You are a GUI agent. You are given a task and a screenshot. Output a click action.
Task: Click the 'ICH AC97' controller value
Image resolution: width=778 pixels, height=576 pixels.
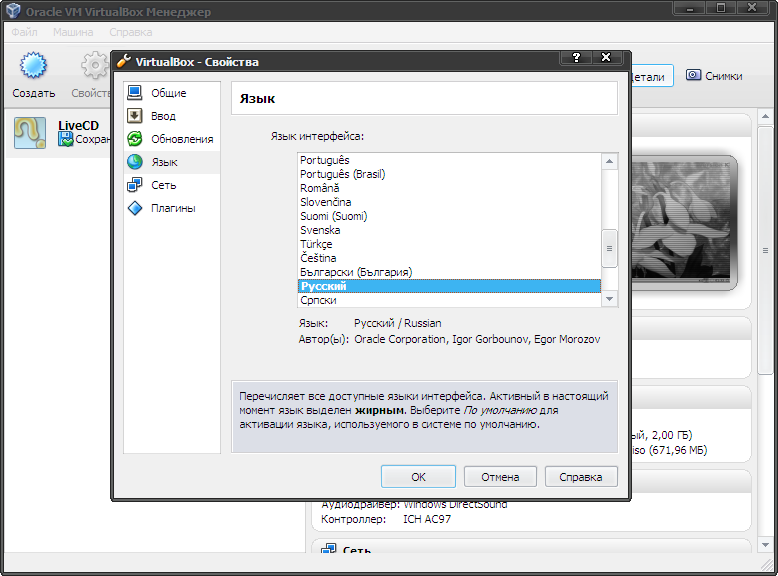[427, 519]
